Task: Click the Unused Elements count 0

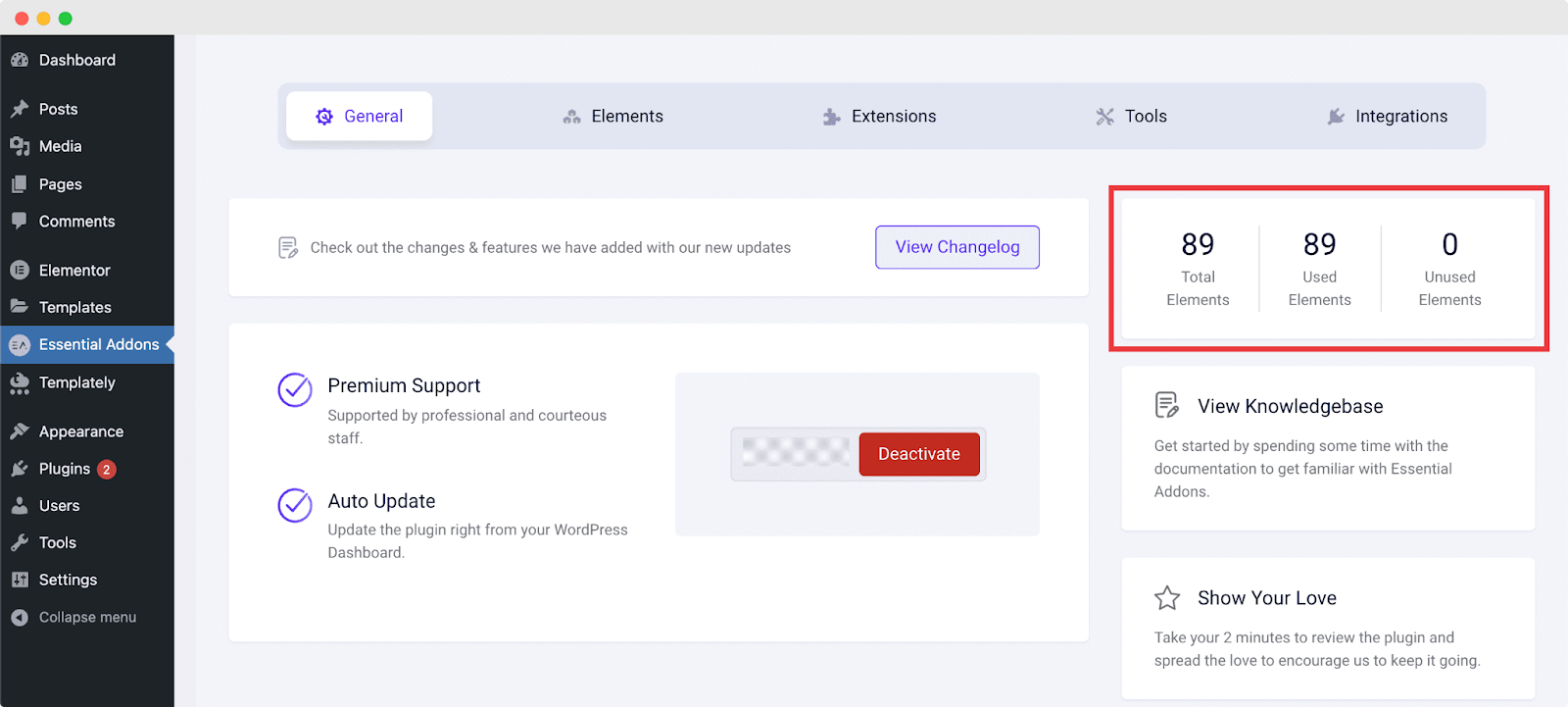Action: 1449,243
